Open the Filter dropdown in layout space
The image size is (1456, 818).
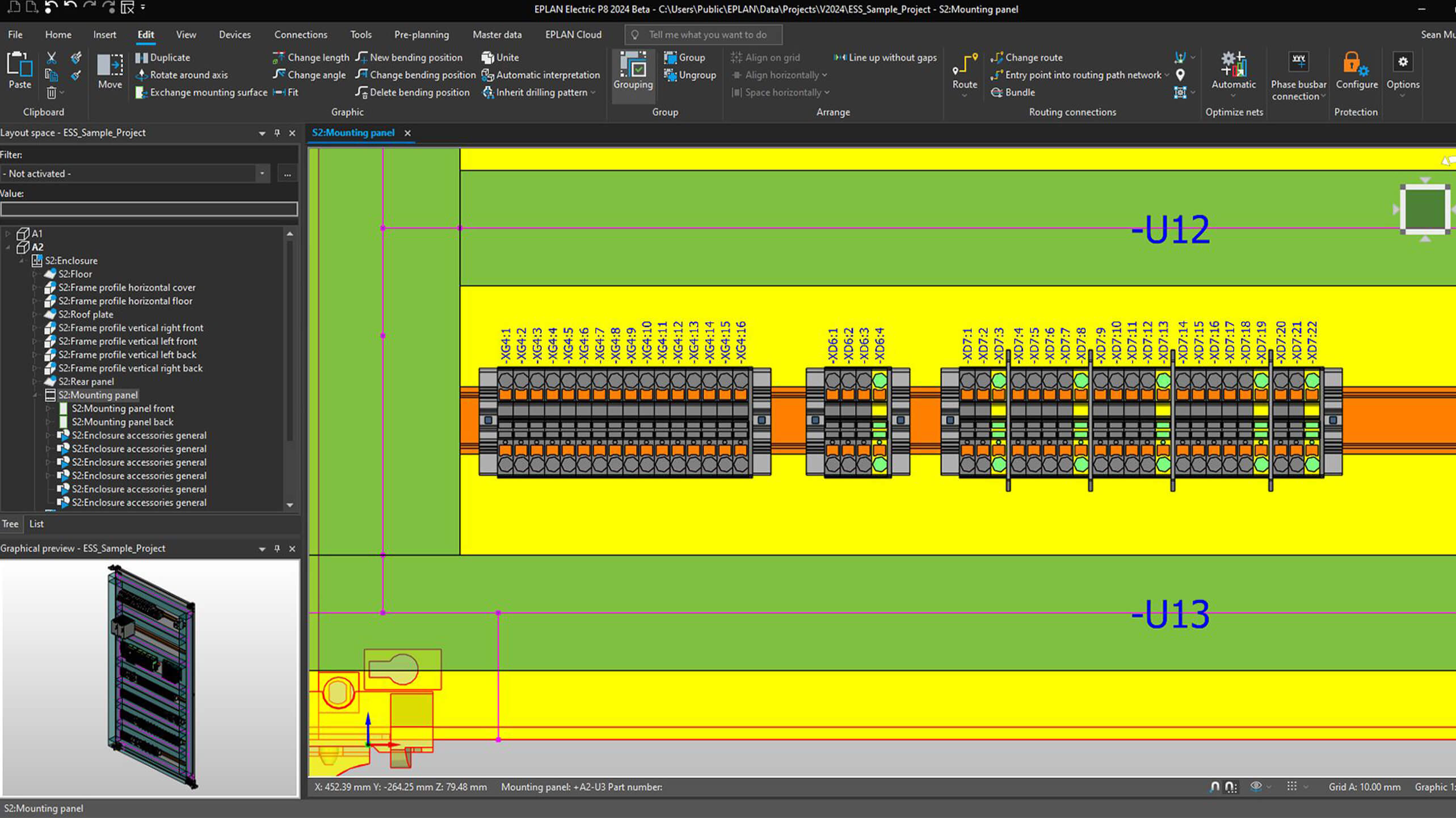coord(261,173)
